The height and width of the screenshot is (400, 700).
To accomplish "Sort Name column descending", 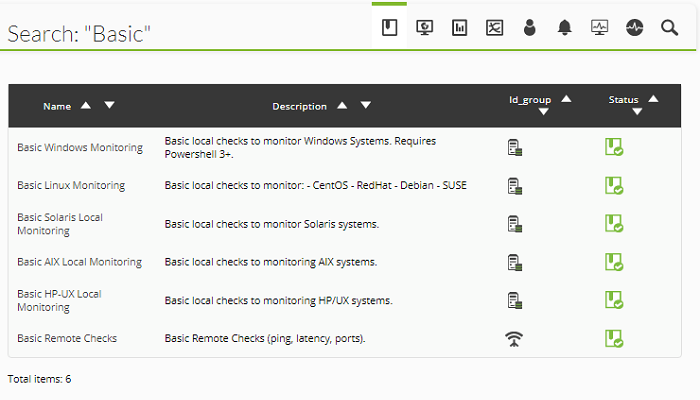I will coord(109,105).
